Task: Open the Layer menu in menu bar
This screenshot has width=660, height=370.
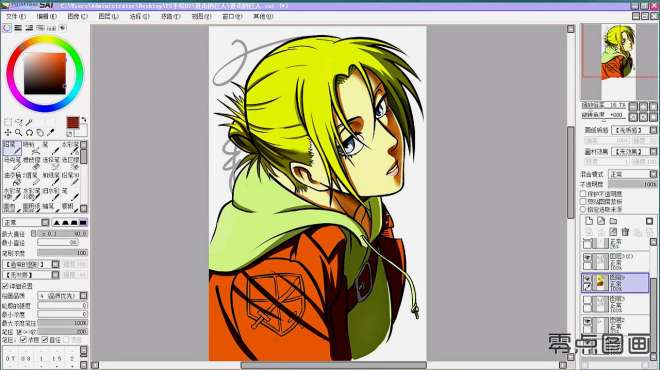Action: point(108,16)
